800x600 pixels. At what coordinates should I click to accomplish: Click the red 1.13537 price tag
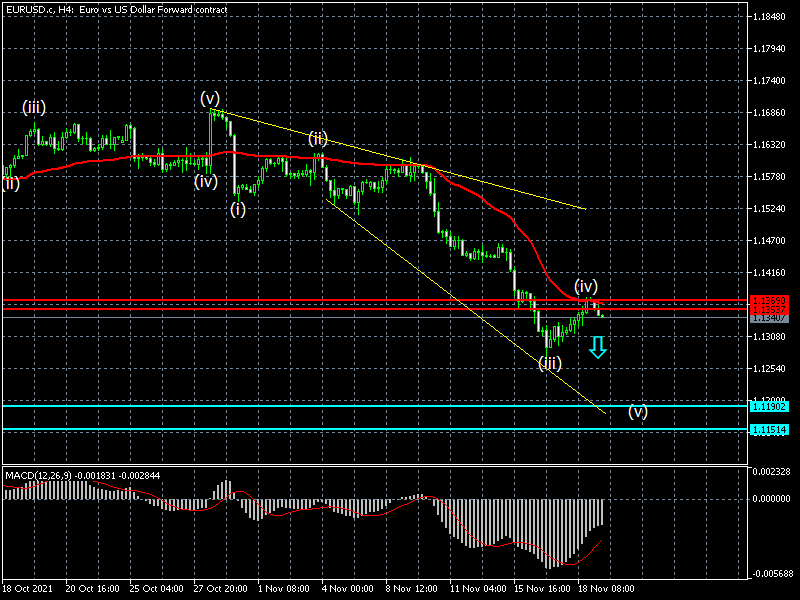[770, 309]
